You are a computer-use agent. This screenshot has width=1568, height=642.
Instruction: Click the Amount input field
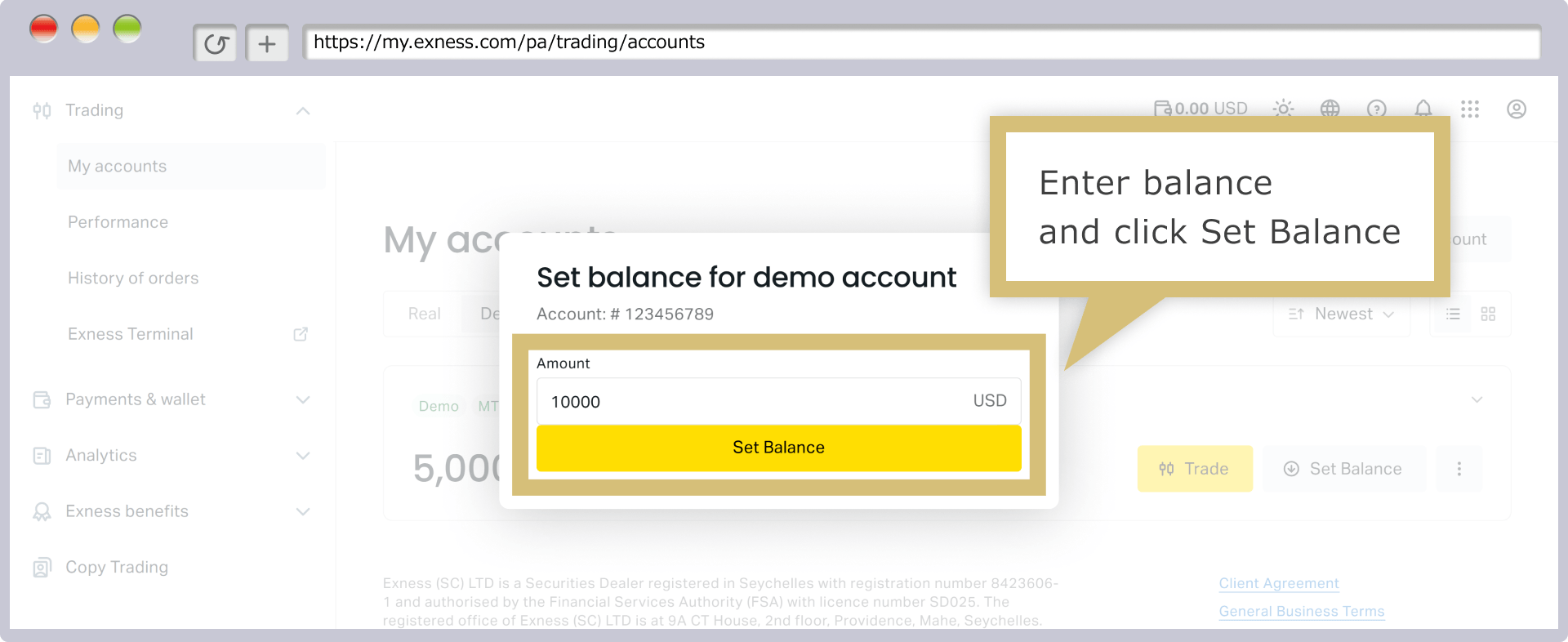coord(778,401)
